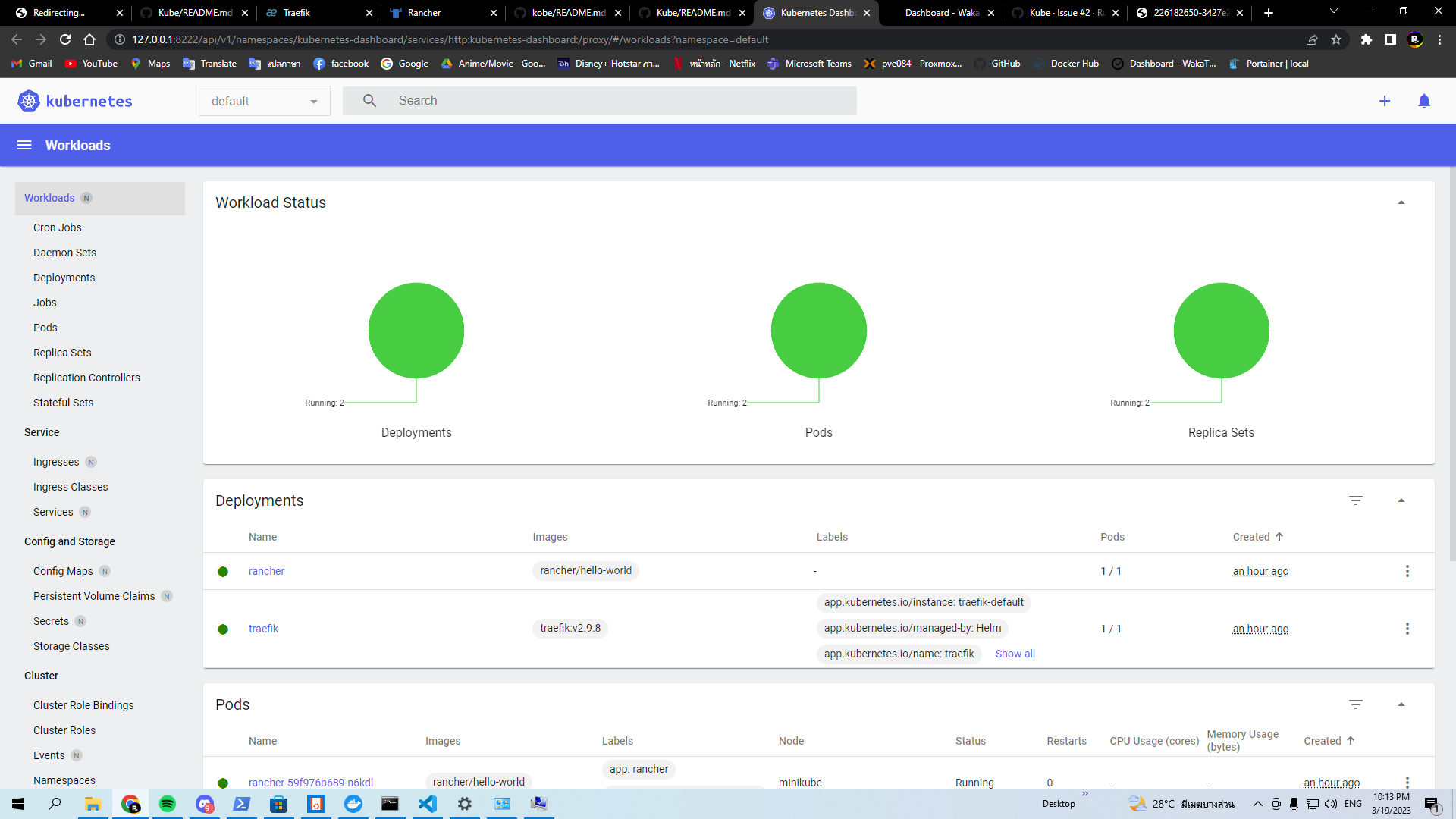Sort deployments by Created column

coord(1258,537)
